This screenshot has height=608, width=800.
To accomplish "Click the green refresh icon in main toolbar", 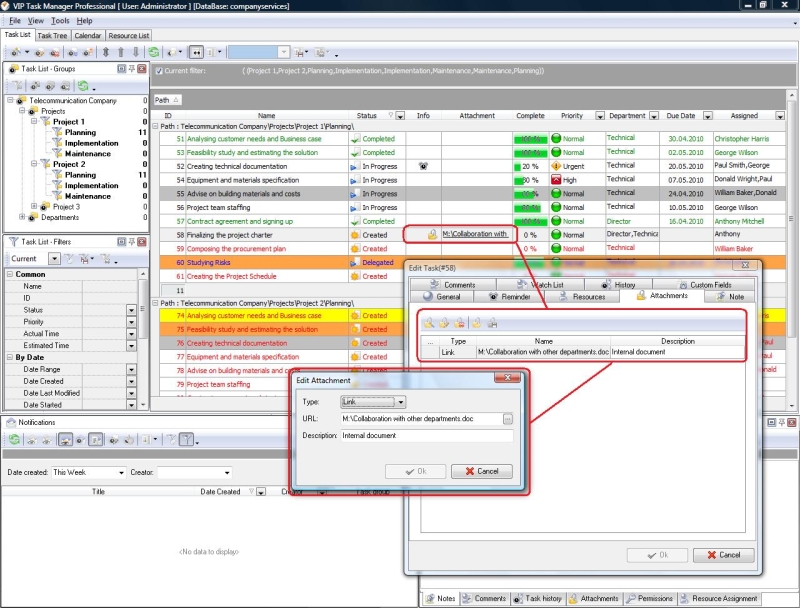I will click(153, 52).
